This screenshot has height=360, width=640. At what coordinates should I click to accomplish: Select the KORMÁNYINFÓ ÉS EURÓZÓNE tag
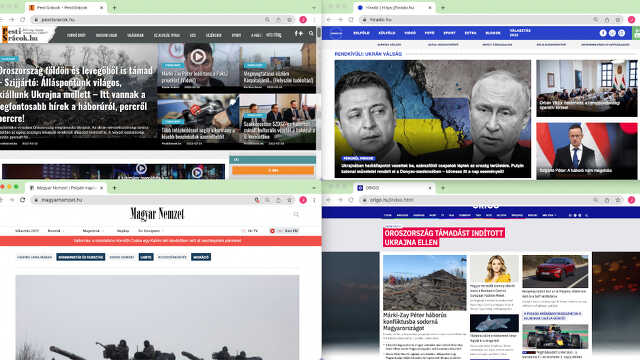click(x=81, y=257)
